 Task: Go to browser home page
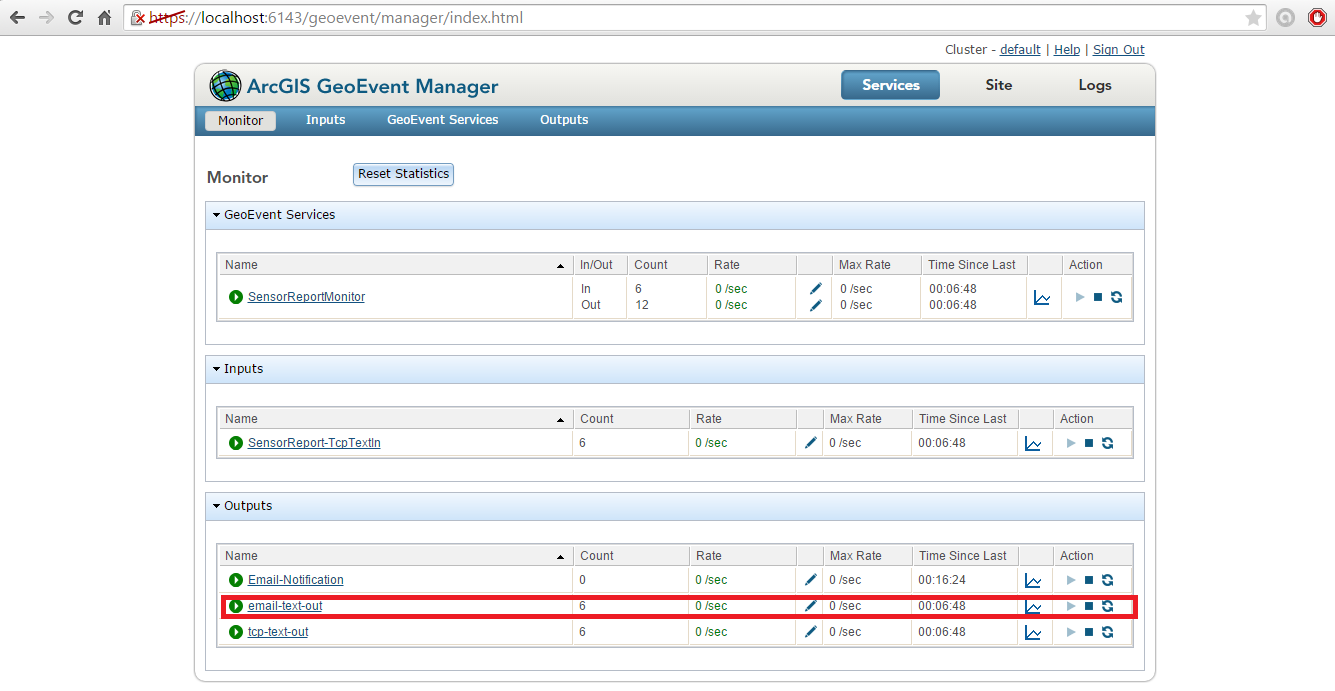pyautogui.click(x=104, y=18)
